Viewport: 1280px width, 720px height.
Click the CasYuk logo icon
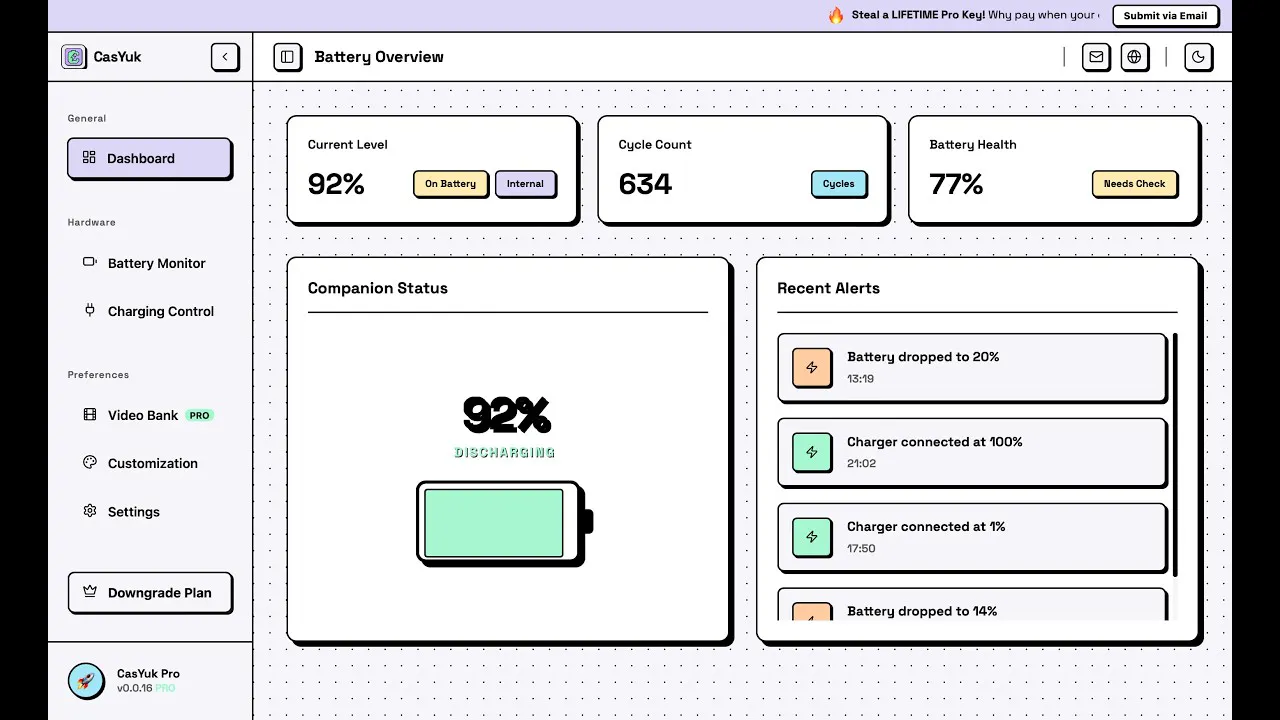point(74,57)
